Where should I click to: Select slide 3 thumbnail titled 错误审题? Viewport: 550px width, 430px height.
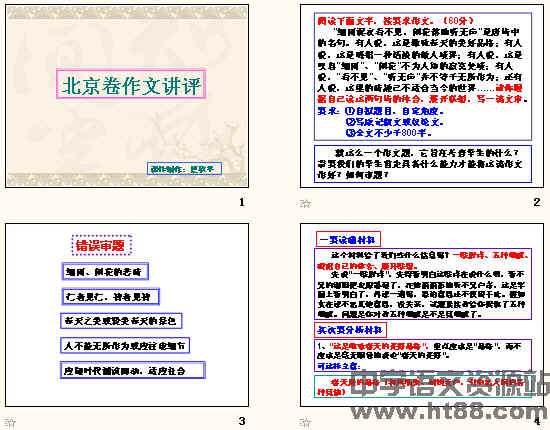pyautogui.click(x=127, y=315)
